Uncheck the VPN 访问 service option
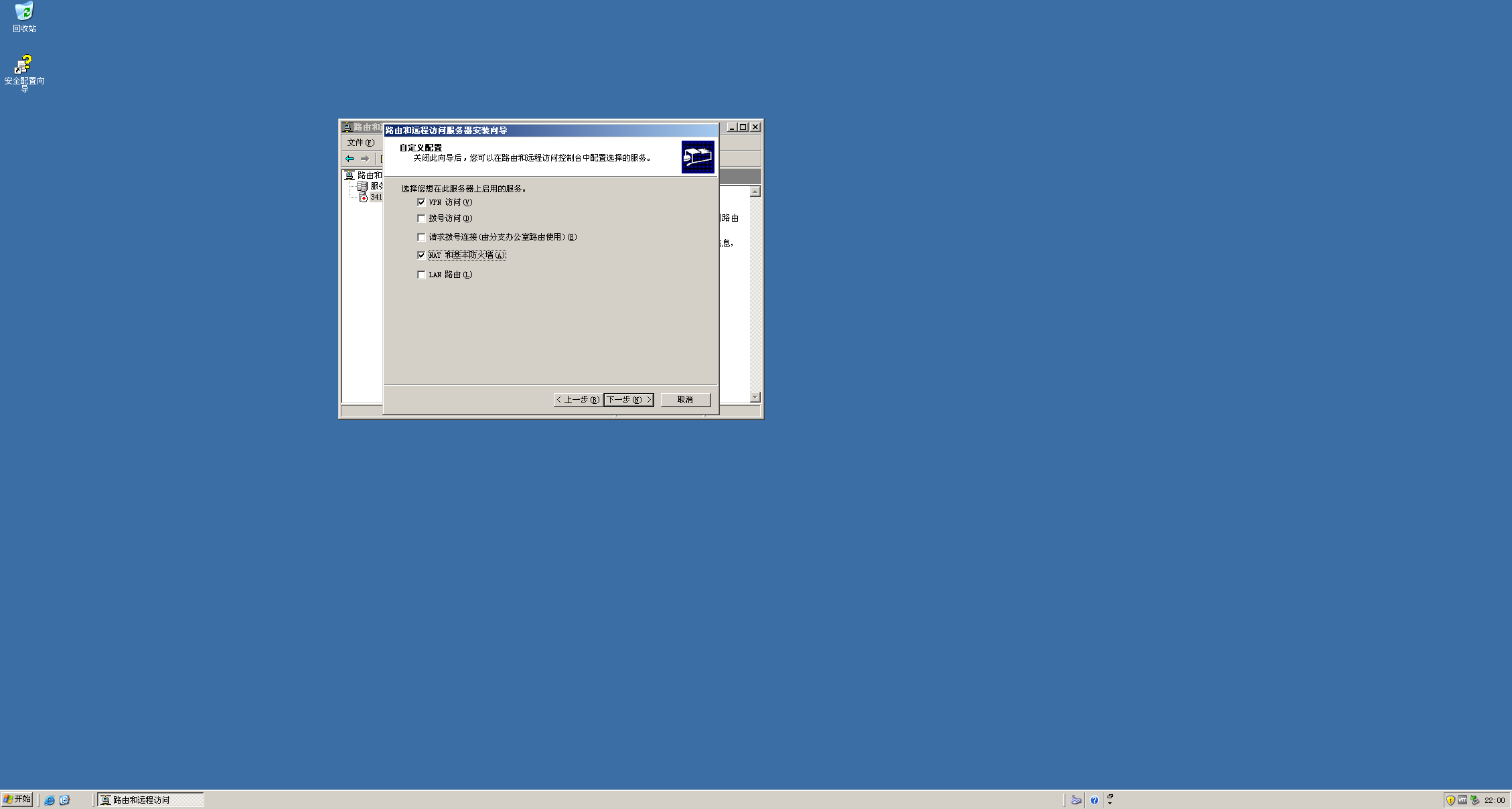 coord(421,202)
